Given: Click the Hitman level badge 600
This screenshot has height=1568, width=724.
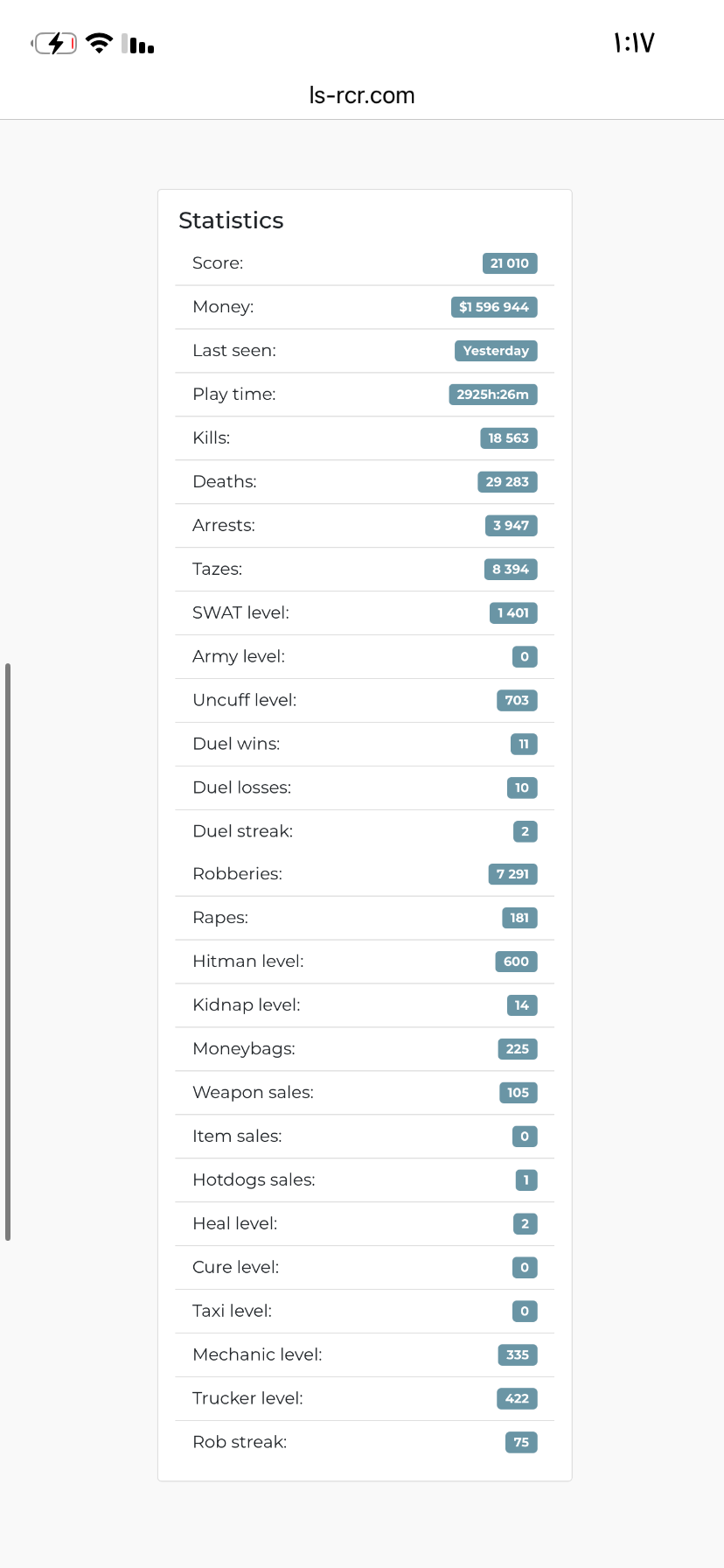Looking at the screenshot, I should [516, 962].
